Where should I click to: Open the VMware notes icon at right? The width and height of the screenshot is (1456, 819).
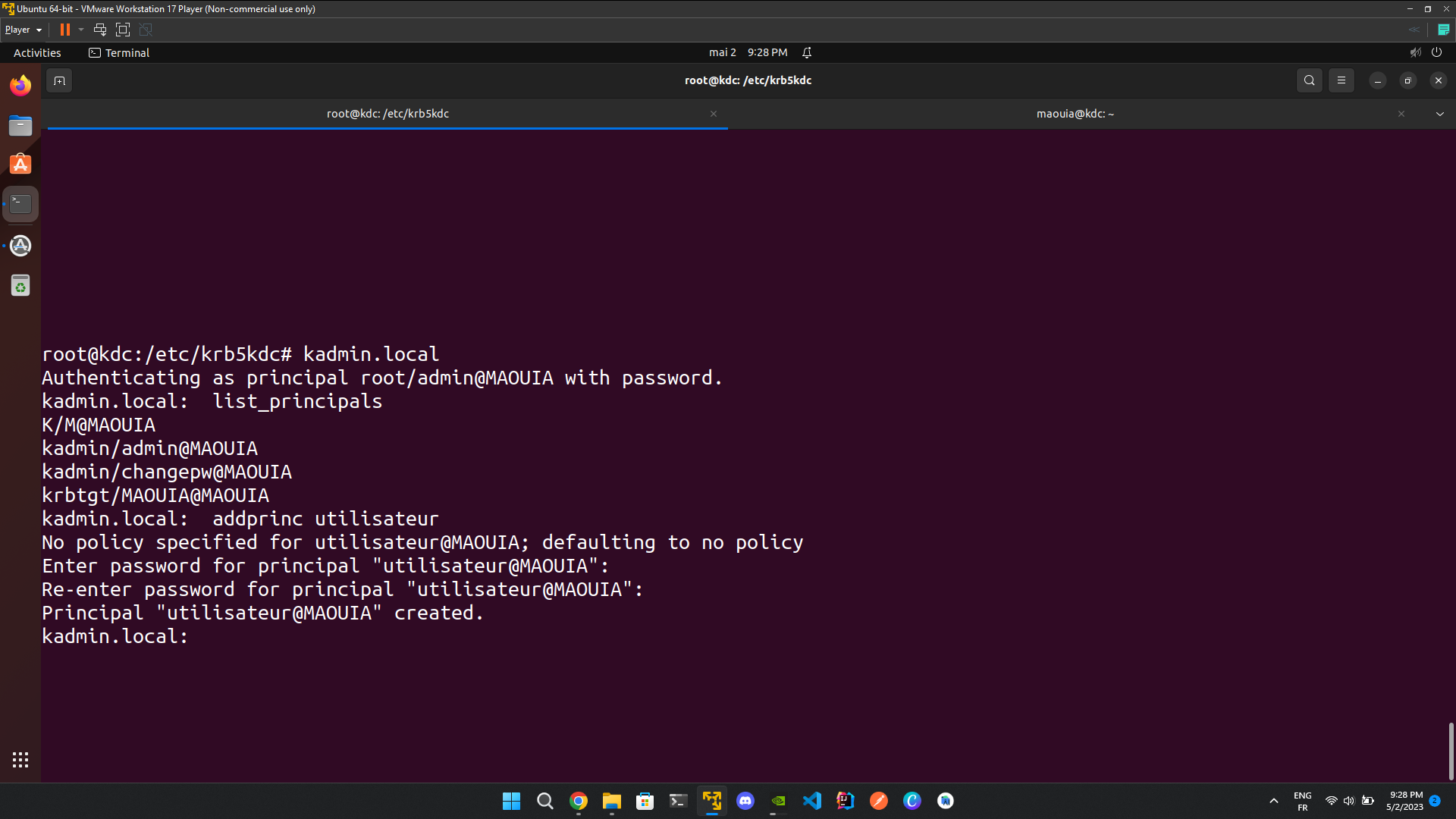(1444, 30)
